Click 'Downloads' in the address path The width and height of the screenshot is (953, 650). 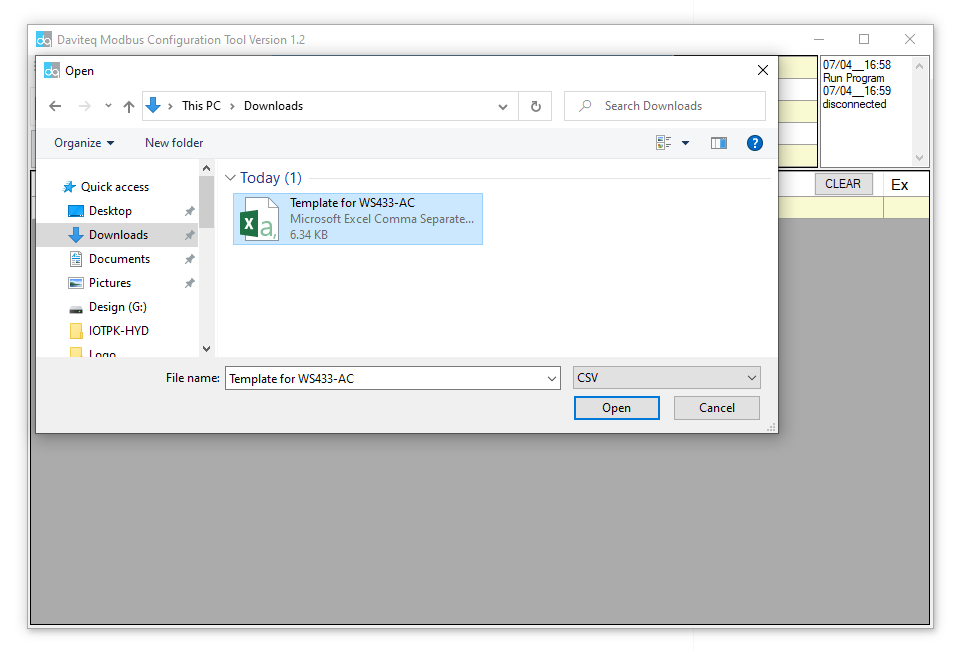(x=273, y=106)
